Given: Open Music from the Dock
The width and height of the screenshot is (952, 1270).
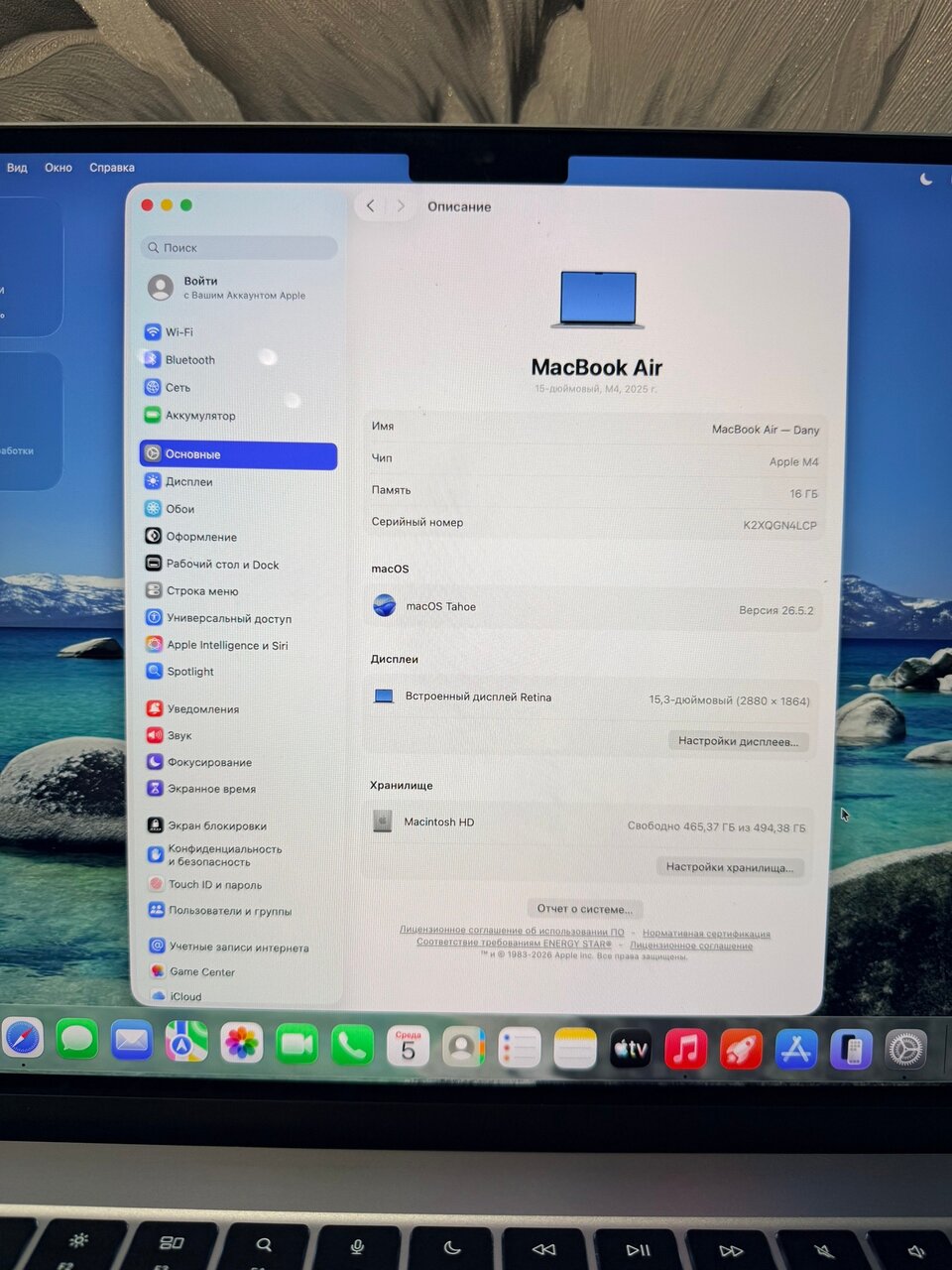Looking at the screenshot, I should point(685,1050).
